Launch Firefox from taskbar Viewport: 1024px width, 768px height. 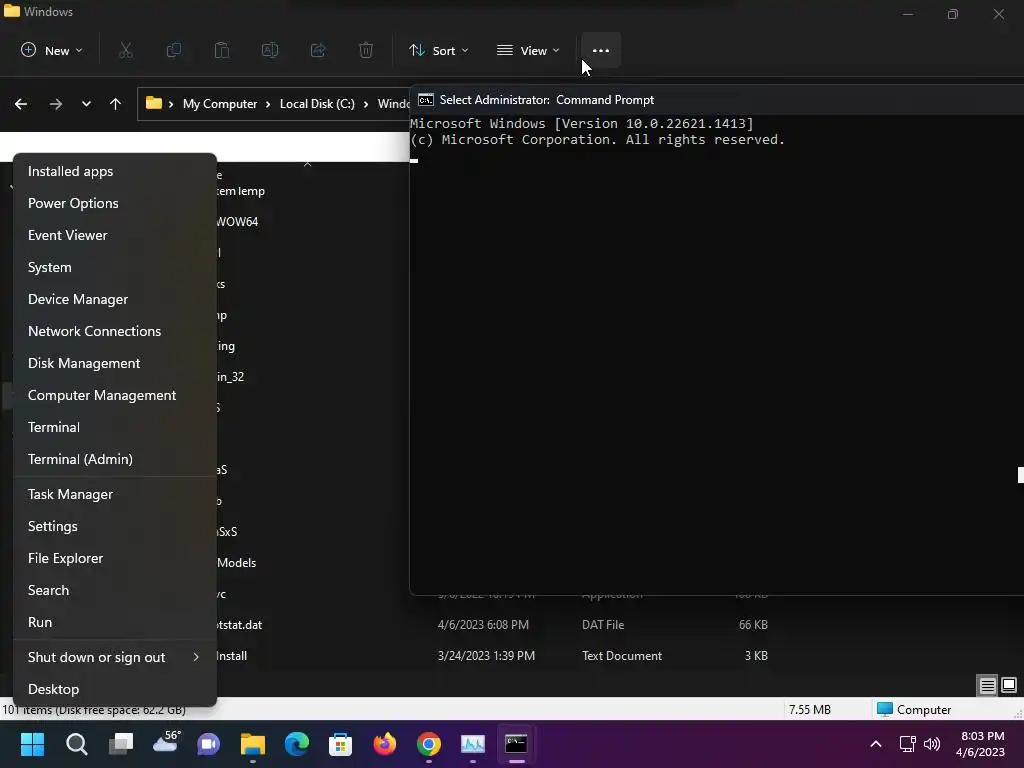click(385, 744)
